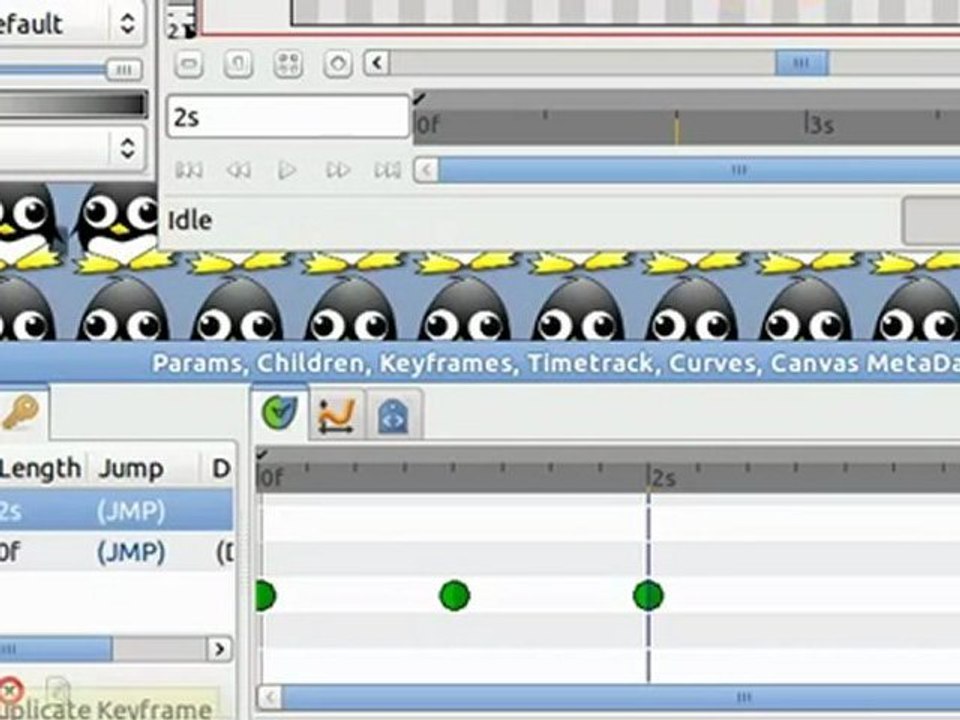Select the green waypoint at 2s
960x720 pixels.
[x=648, y=595]
